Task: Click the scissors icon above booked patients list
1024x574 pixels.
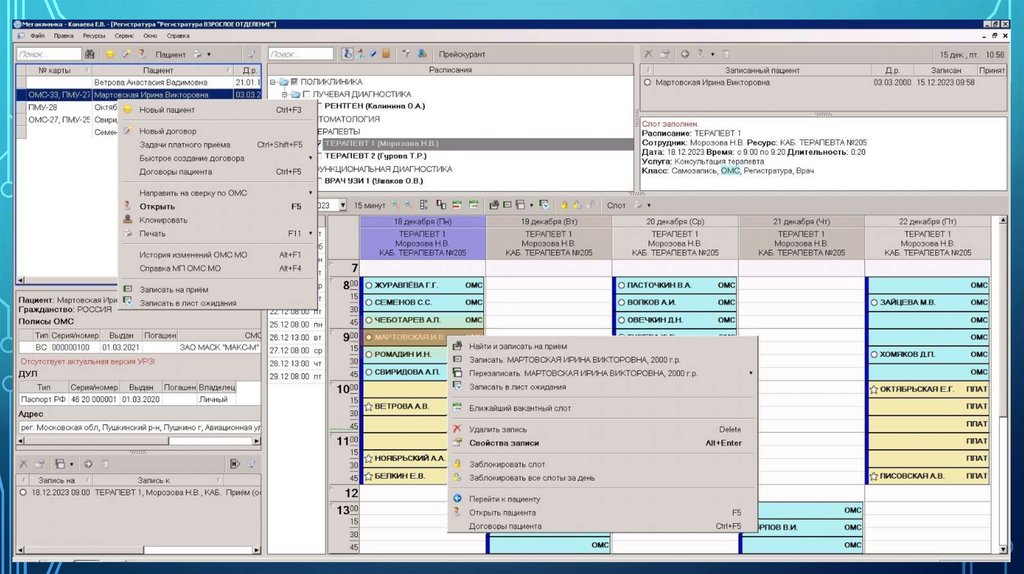Action: (649, 54)
